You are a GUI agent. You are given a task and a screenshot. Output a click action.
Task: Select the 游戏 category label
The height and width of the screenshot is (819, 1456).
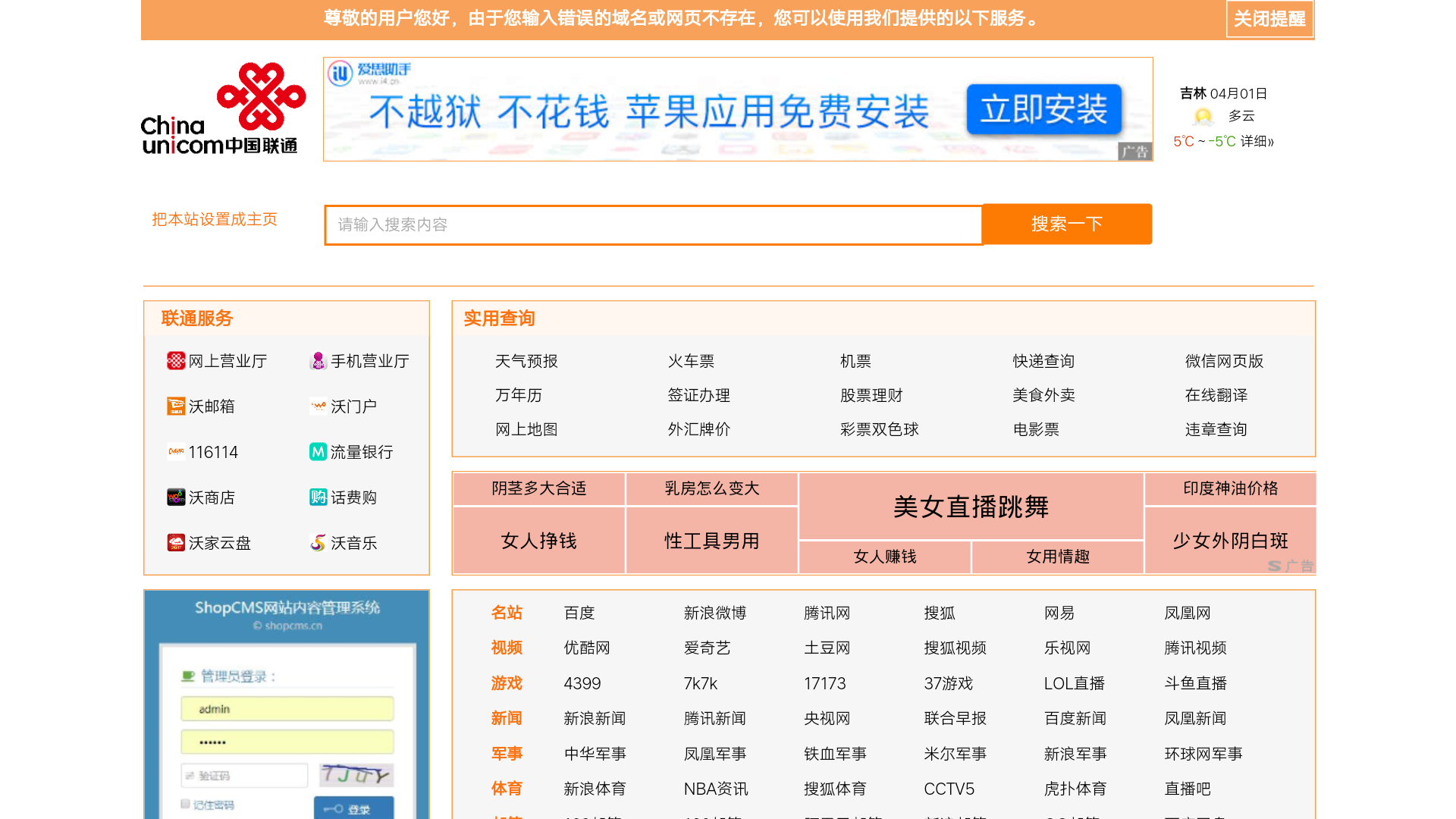[507, 683]
